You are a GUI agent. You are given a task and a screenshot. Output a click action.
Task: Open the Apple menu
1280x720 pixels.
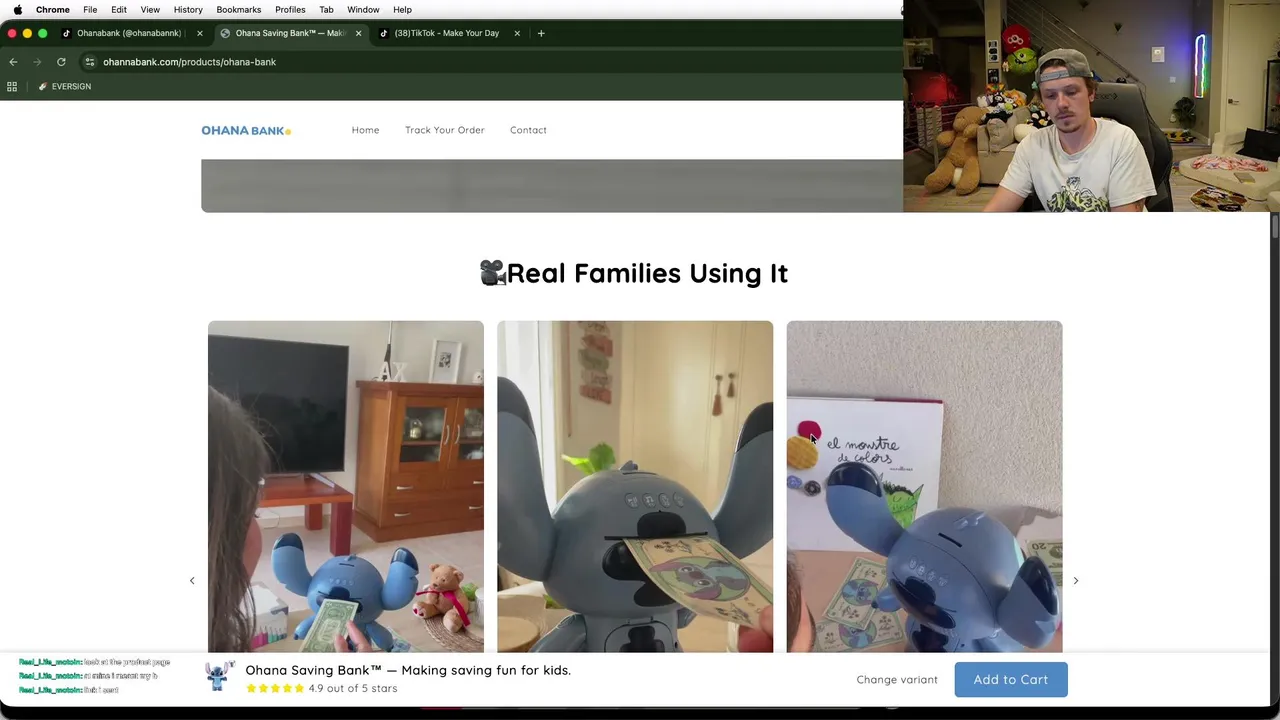(x=17, y=10)
